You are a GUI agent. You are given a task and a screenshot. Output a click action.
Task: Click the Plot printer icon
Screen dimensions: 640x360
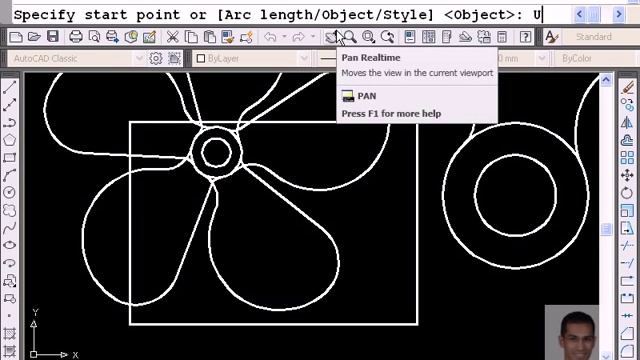point(76,37)
